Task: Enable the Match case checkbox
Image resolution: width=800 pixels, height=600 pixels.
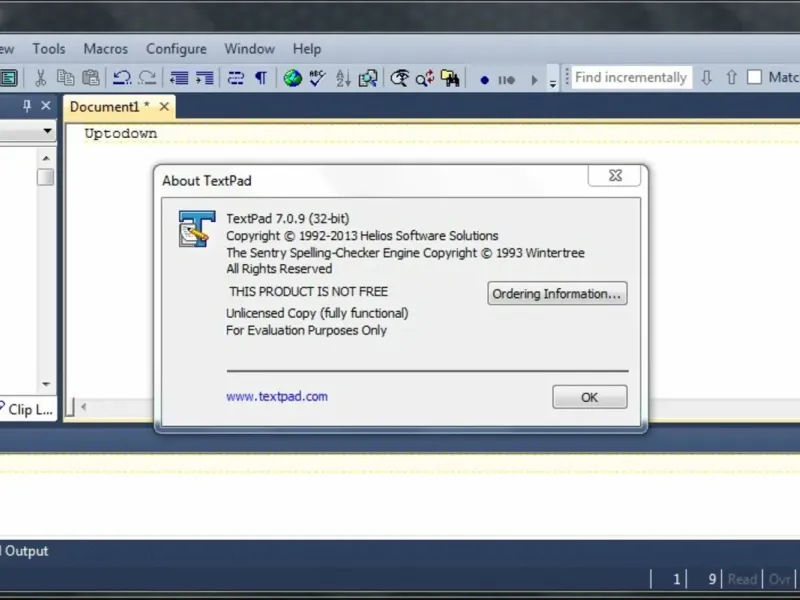Action: (x=754, y=78)
